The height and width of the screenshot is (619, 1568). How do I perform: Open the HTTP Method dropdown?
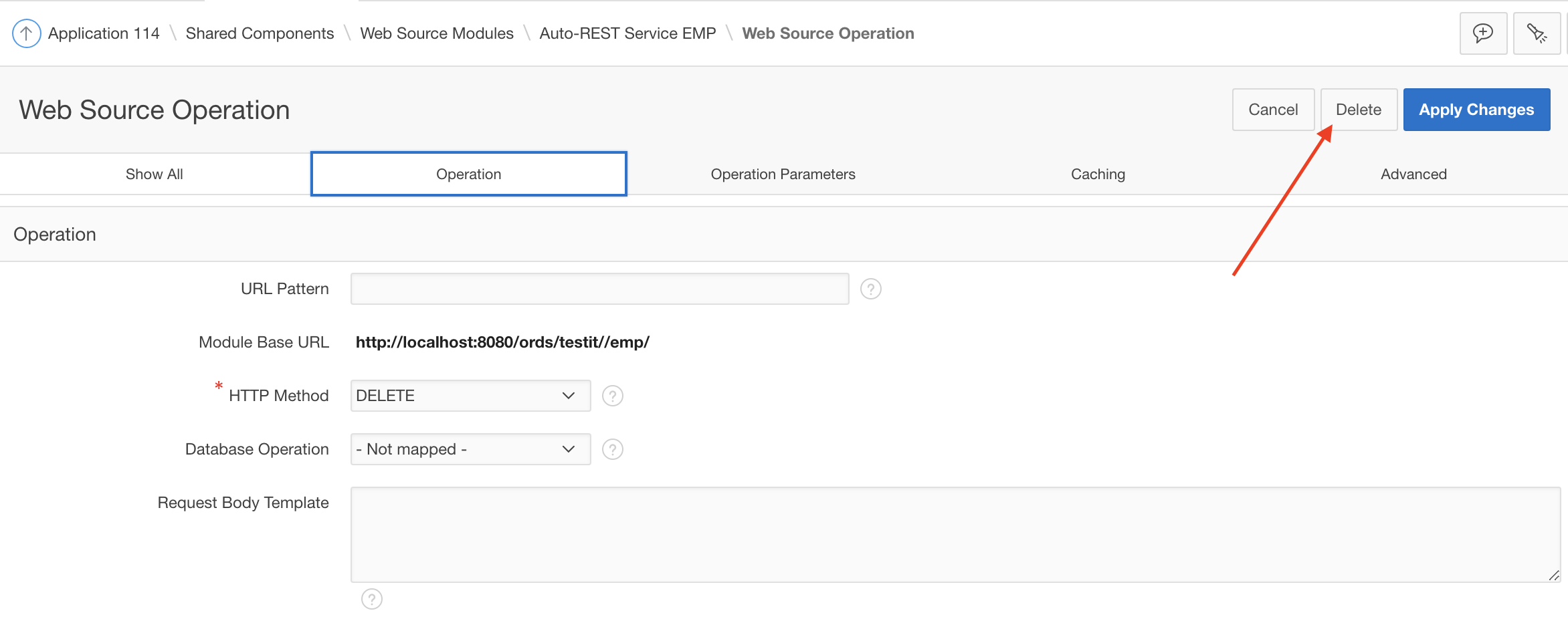tap(470, 396)
